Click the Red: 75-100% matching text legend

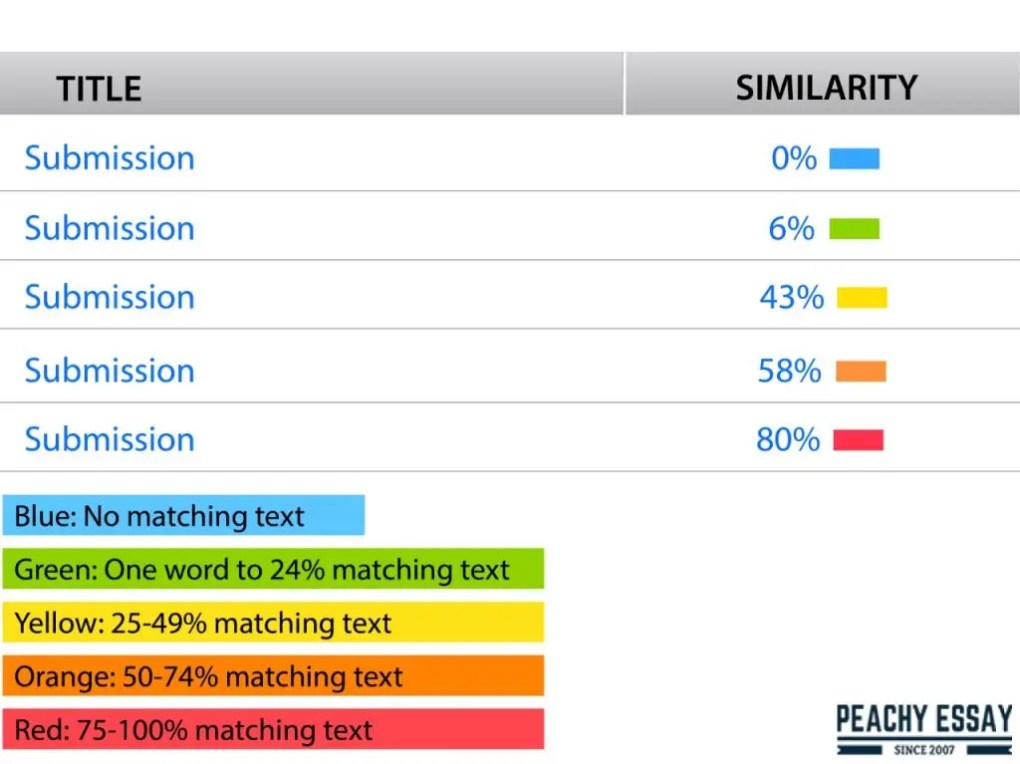(273, 730)
